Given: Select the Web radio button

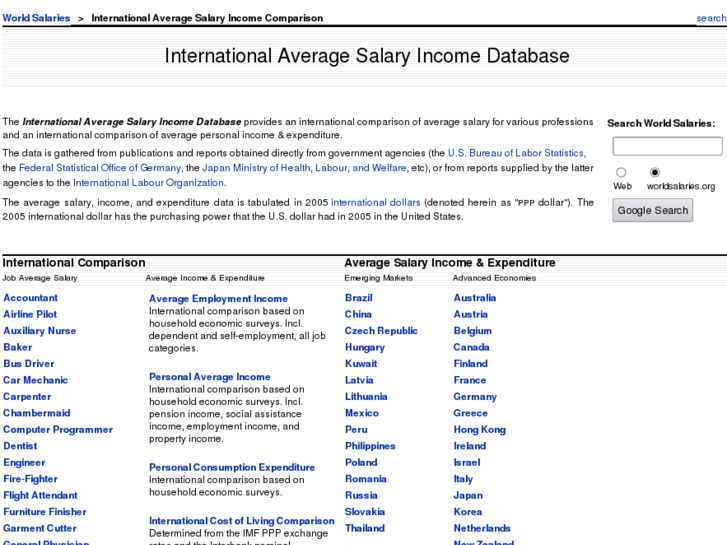Looking at the screenshot, I should click(x=621, y=173).
